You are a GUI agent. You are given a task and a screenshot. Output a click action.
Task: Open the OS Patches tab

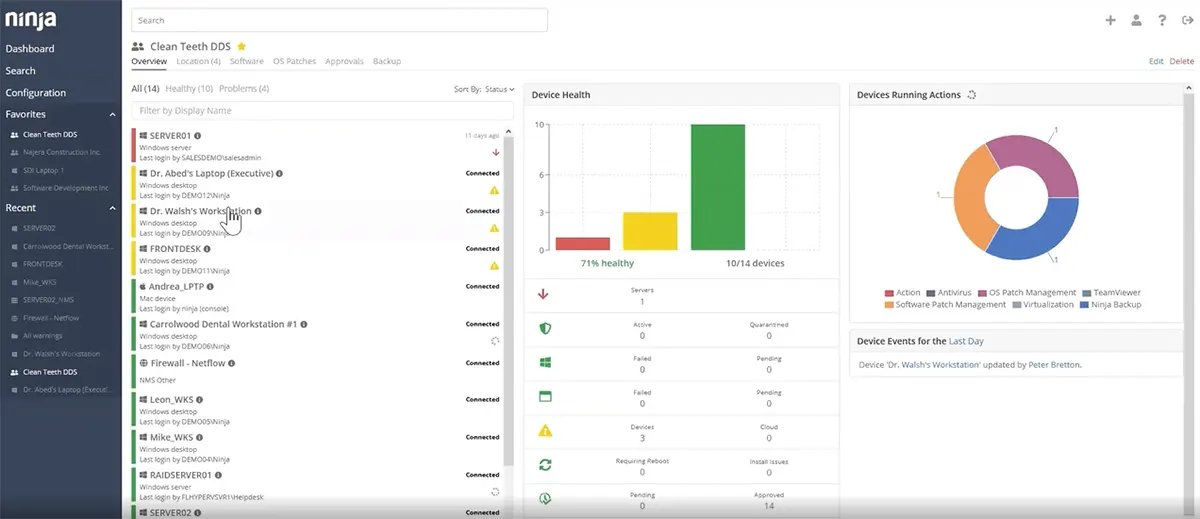pyautogui.click(x=294, y=61)
